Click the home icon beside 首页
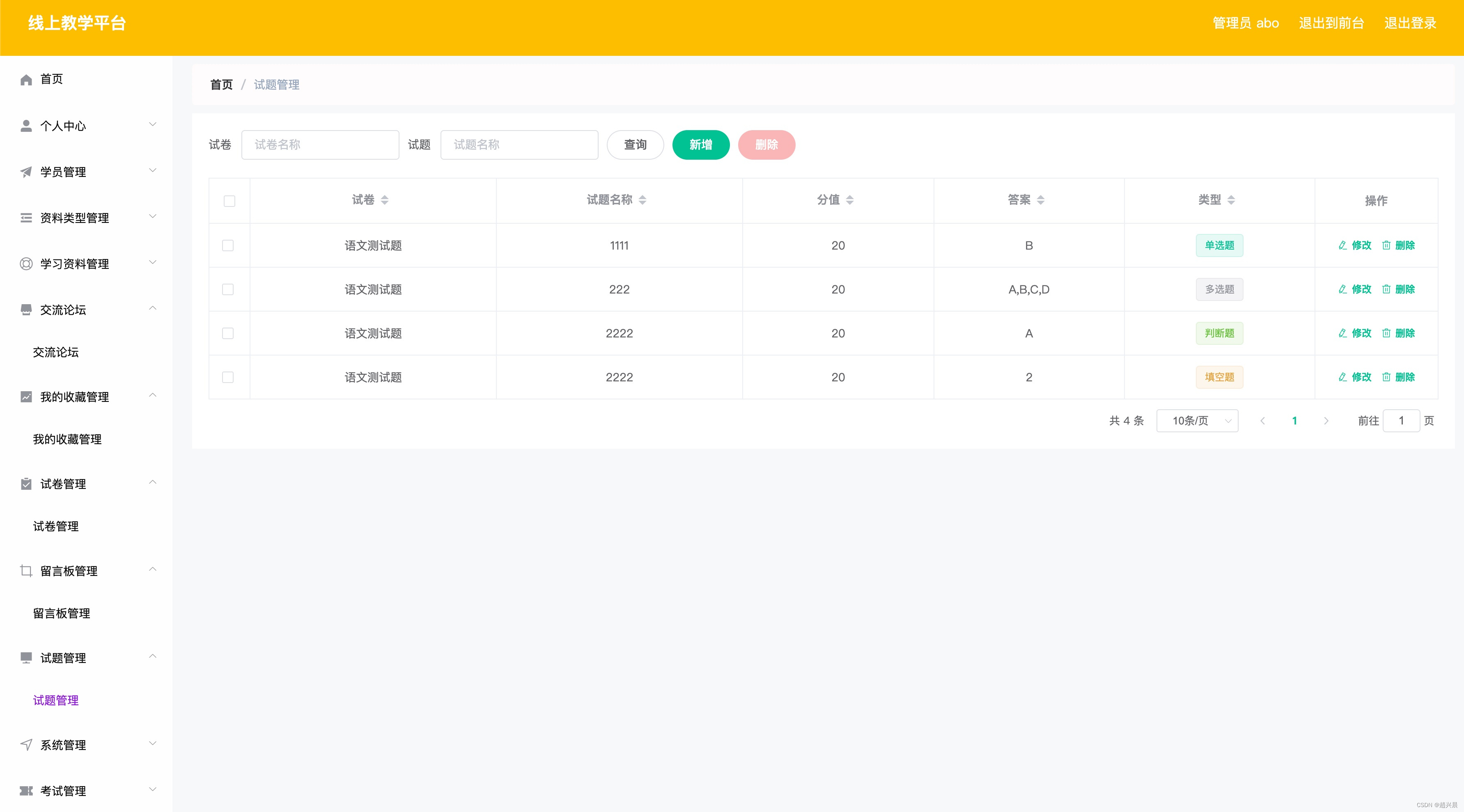This screenshot has width=1464, height=812. [26, 80]
